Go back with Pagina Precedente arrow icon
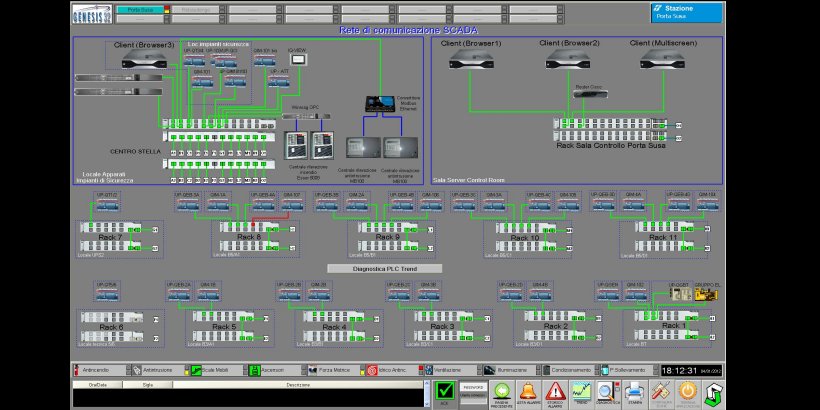The width and height of the screenshot is (820, 410). tap(502, 394)
